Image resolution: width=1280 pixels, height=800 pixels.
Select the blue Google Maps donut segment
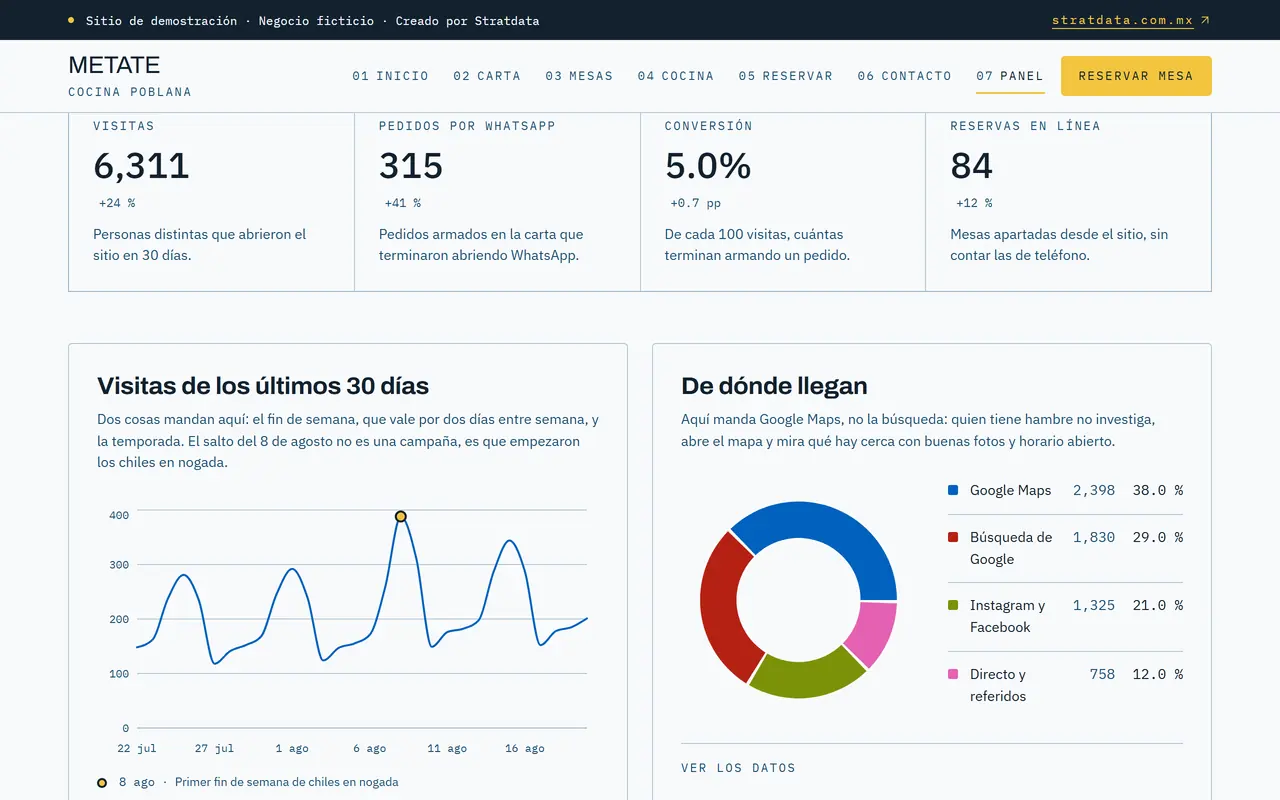coord(830,525)
